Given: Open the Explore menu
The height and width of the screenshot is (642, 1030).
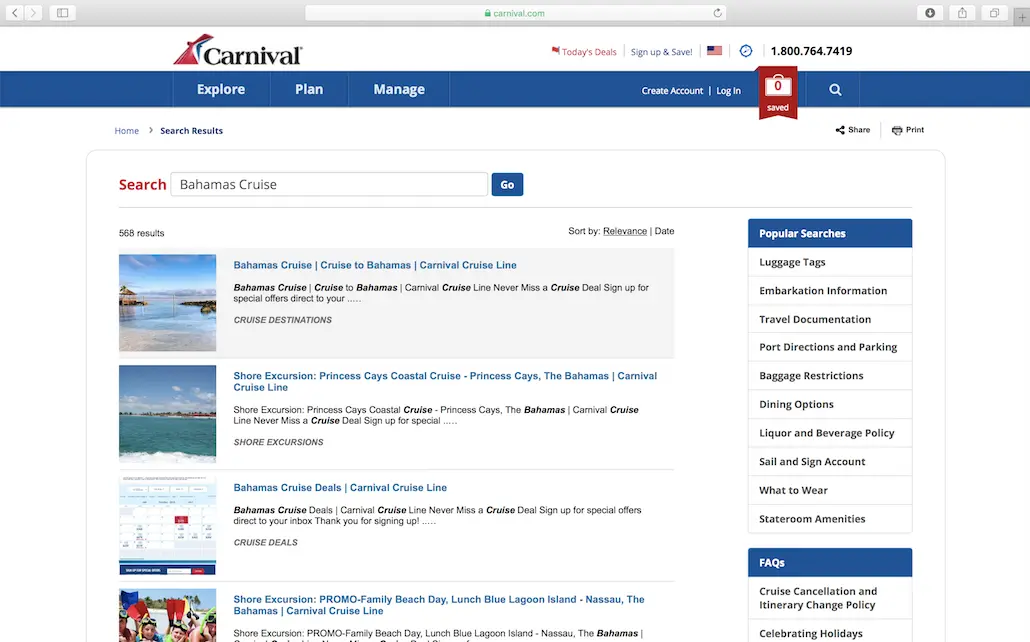Looking at the screenshot, I should [221, 89].
